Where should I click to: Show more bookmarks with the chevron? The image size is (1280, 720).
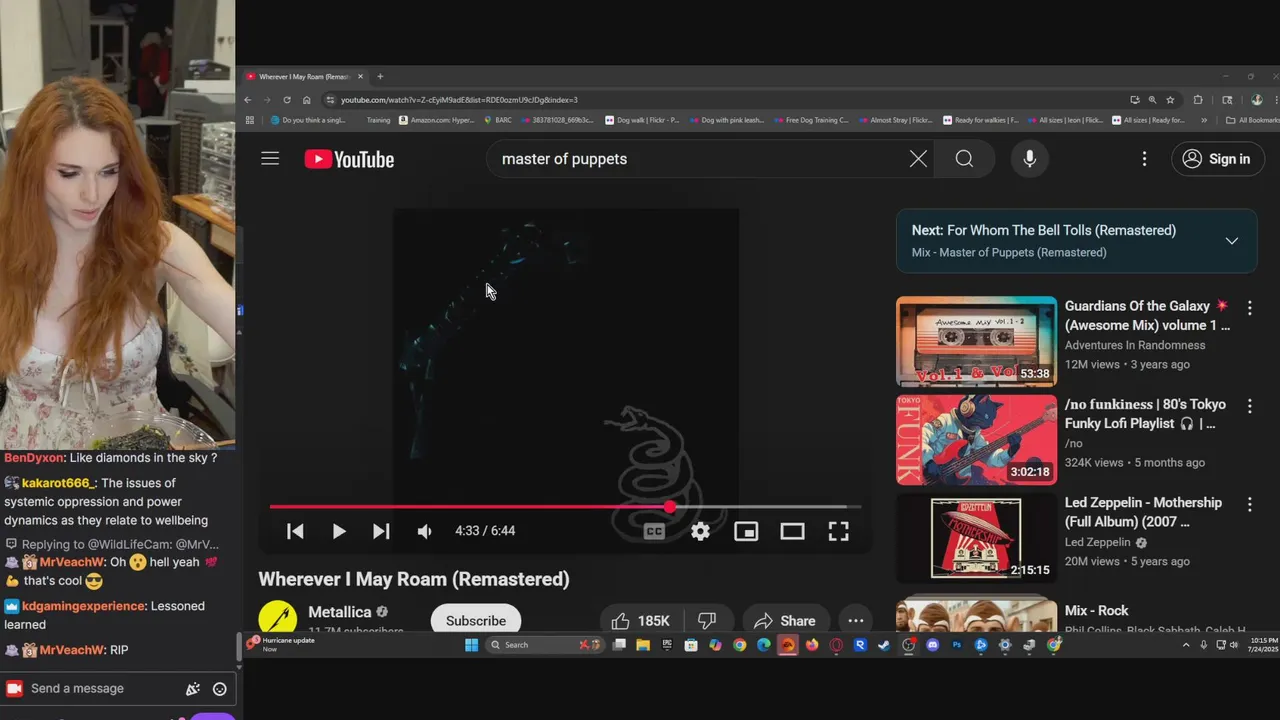pos(1203,120)
